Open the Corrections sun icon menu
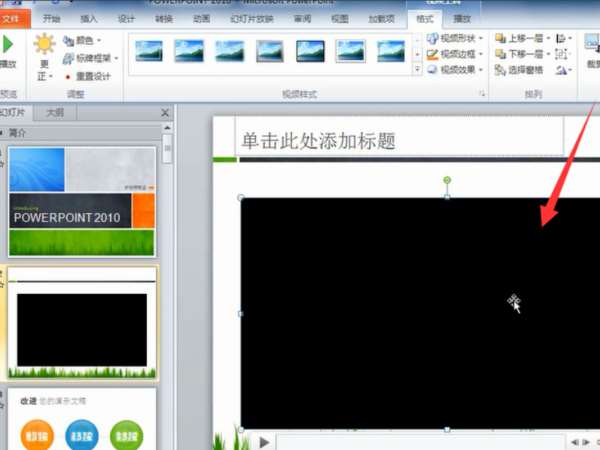Screen dimensions: 600x450 tap(44, 57)
